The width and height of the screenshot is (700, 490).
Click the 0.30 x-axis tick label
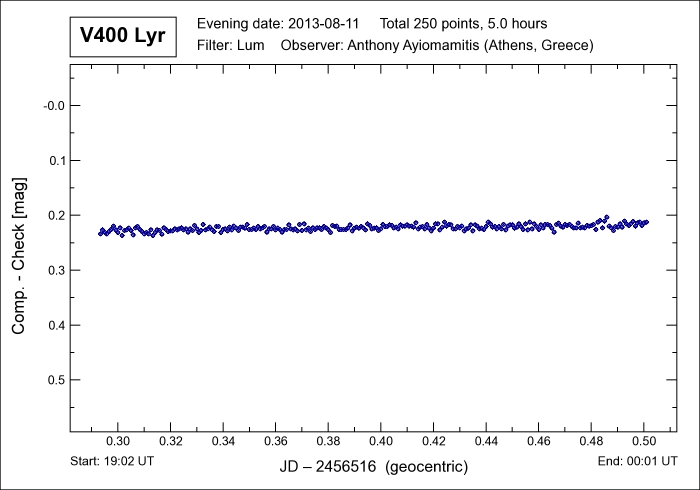pos(118,441)
